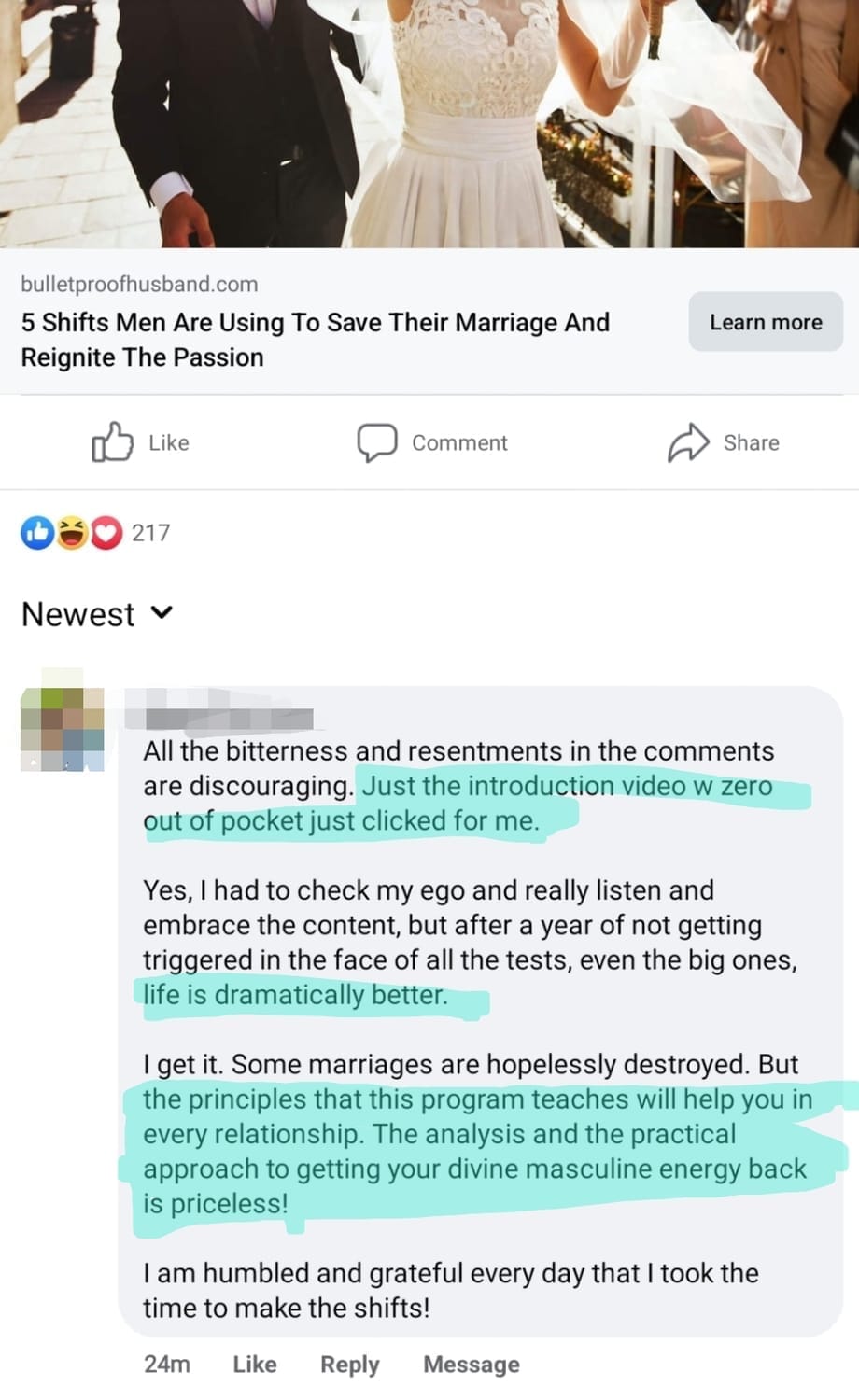
Task: View the 217 reactions count
Action: click(150, 532)
